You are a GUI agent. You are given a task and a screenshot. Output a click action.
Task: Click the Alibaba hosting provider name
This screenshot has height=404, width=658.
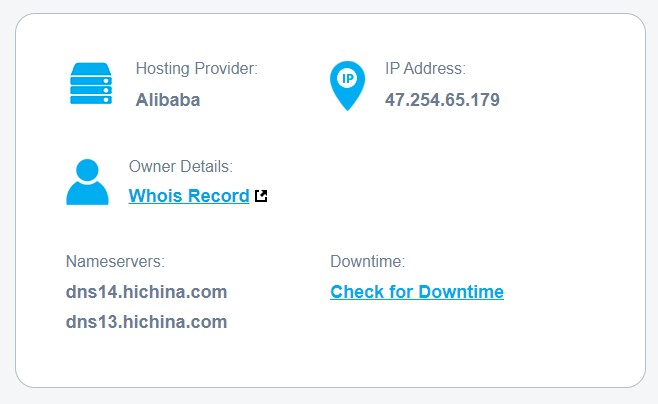(x=168, y=100)
